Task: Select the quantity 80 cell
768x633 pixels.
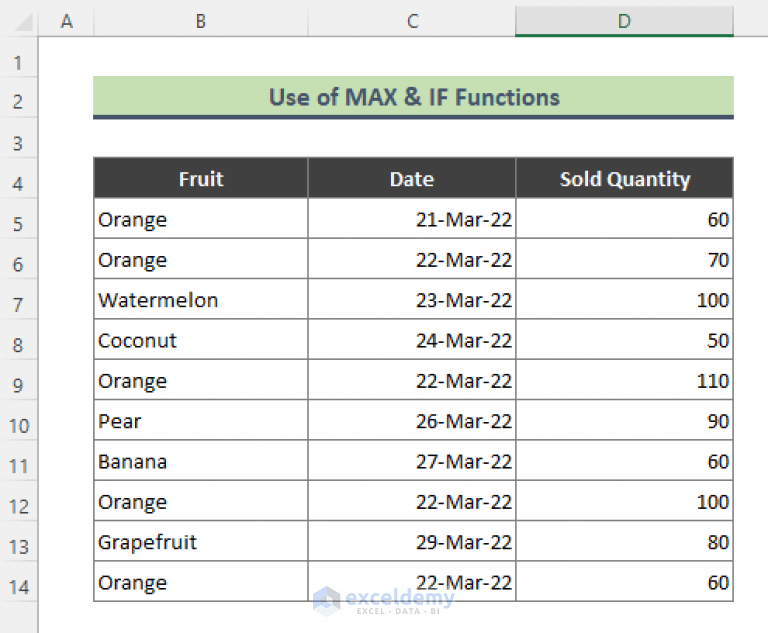Action: [624, 541]
